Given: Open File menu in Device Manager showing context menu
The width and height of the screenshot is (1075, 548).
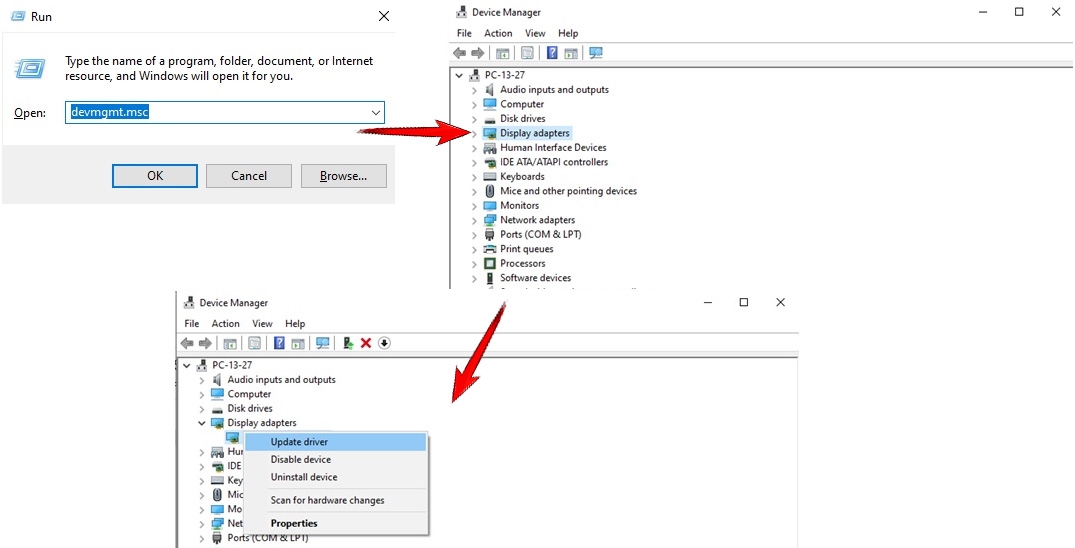Looking at the screenshot, I should click(192, 323).
